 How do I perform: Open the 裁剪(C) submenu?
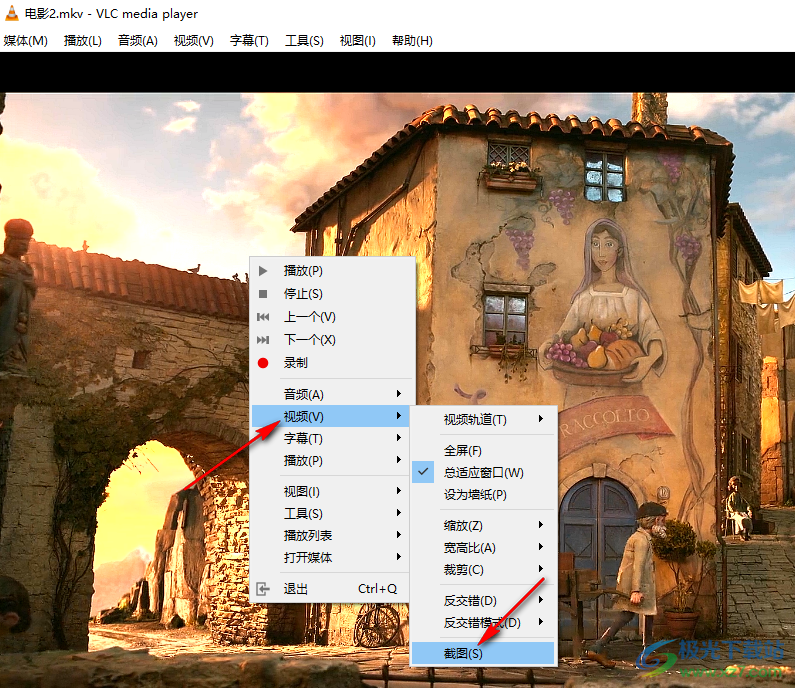[483, 569]
